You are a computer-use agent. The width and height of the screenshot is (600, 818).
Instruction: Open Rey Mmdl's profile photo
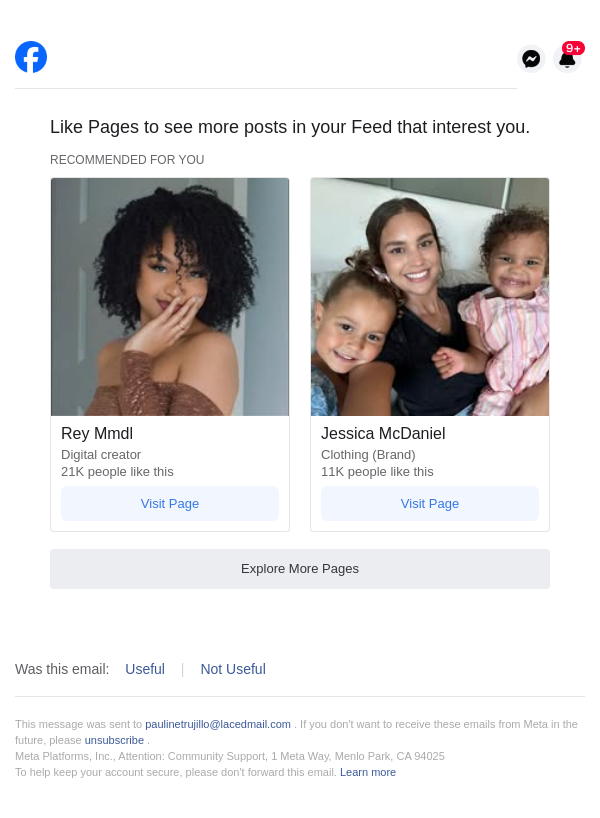click(x=170, y=297)
